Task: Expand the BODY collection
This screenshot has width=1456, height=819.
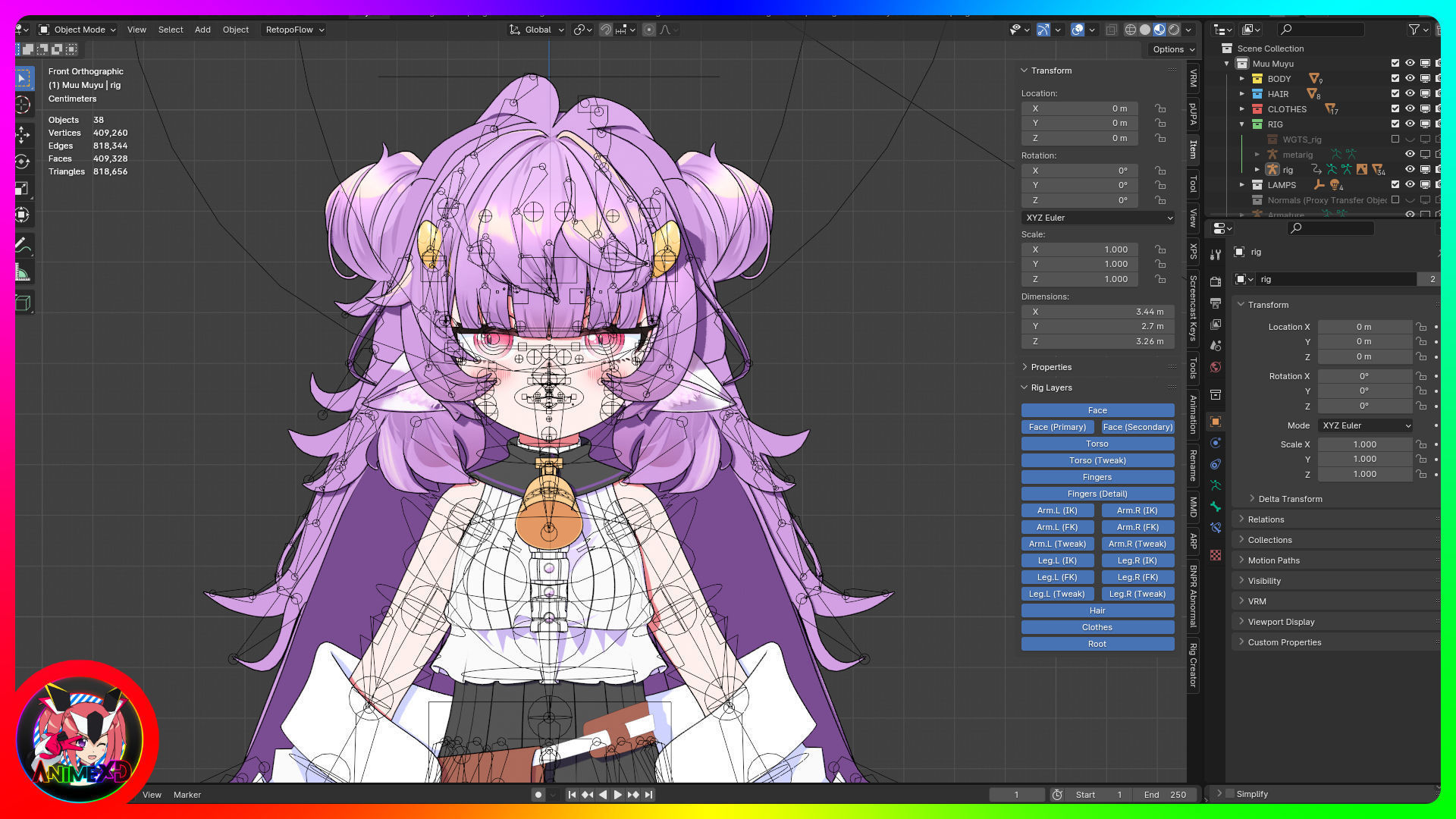Action: pyautogui.click(x=1242, y=79)
